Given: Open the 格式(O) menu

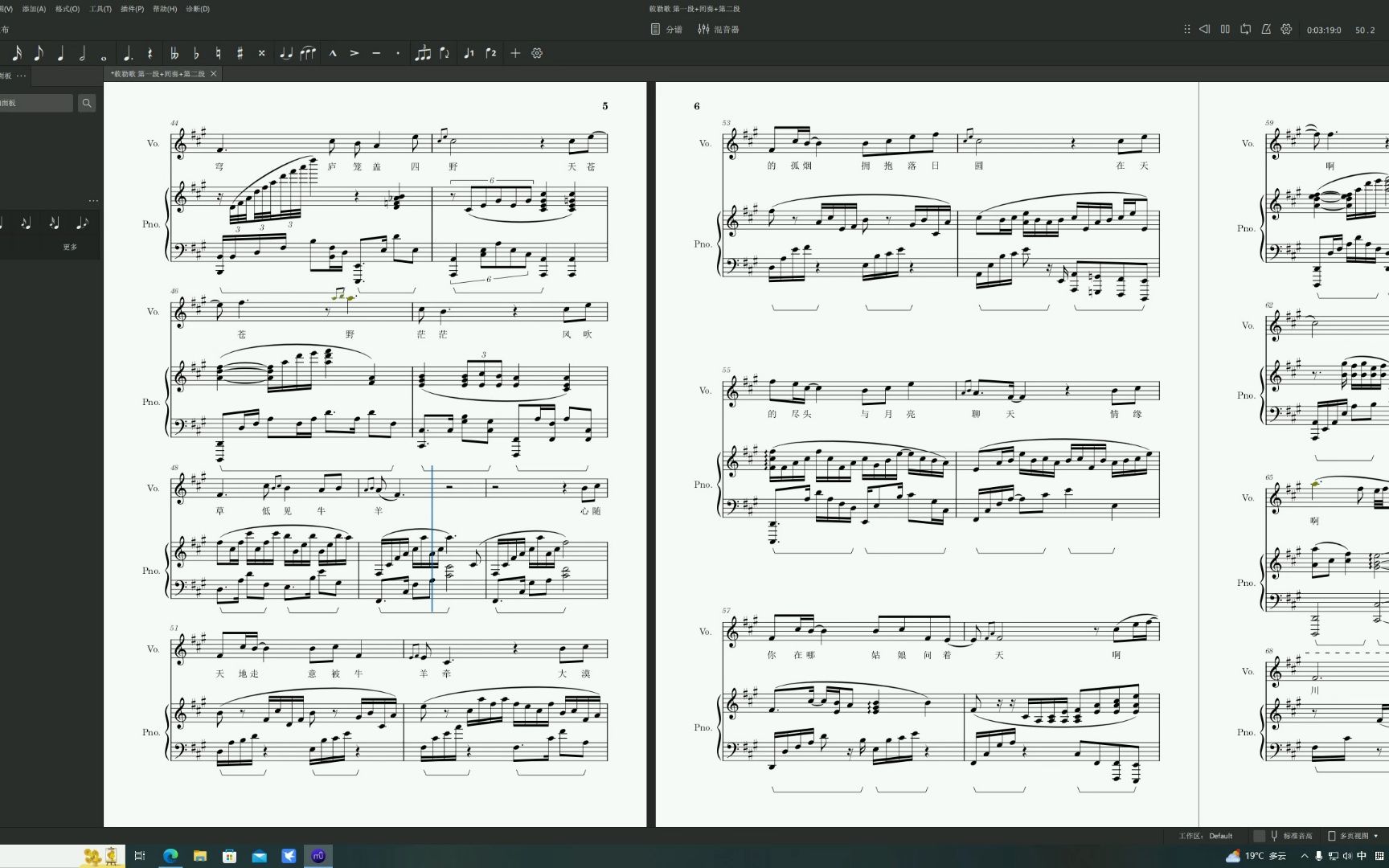Looking at the screenshot, I should pyautogui.click(x=68, y=9).
